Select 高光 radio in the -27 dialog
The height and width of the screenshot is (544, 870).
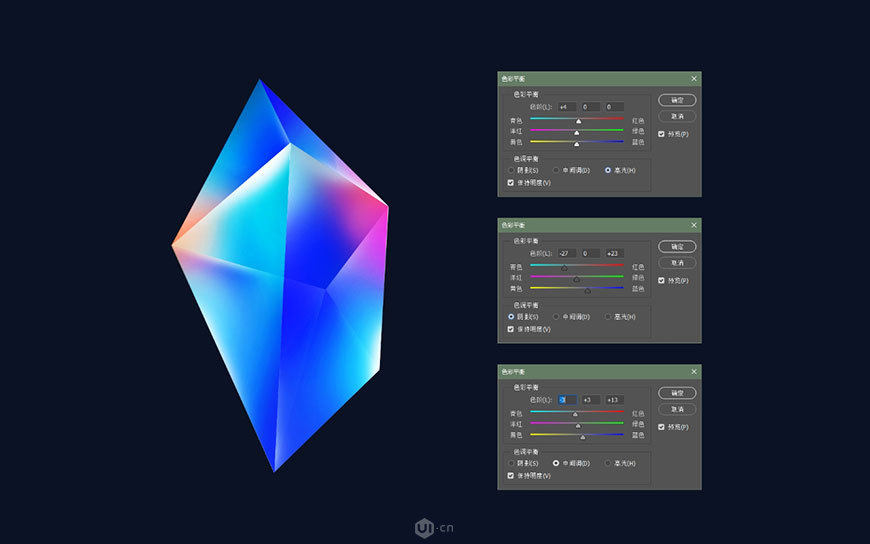pos(606,316)
